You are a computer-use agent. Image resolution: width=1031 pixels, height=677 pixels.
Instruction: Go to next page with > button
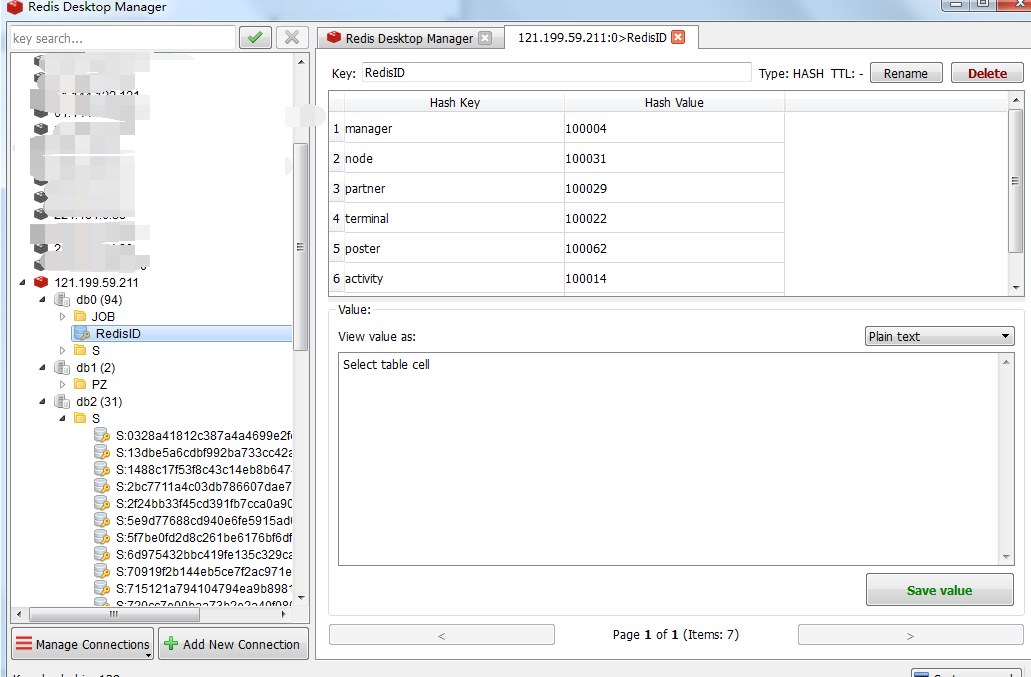tap(910, 635)
